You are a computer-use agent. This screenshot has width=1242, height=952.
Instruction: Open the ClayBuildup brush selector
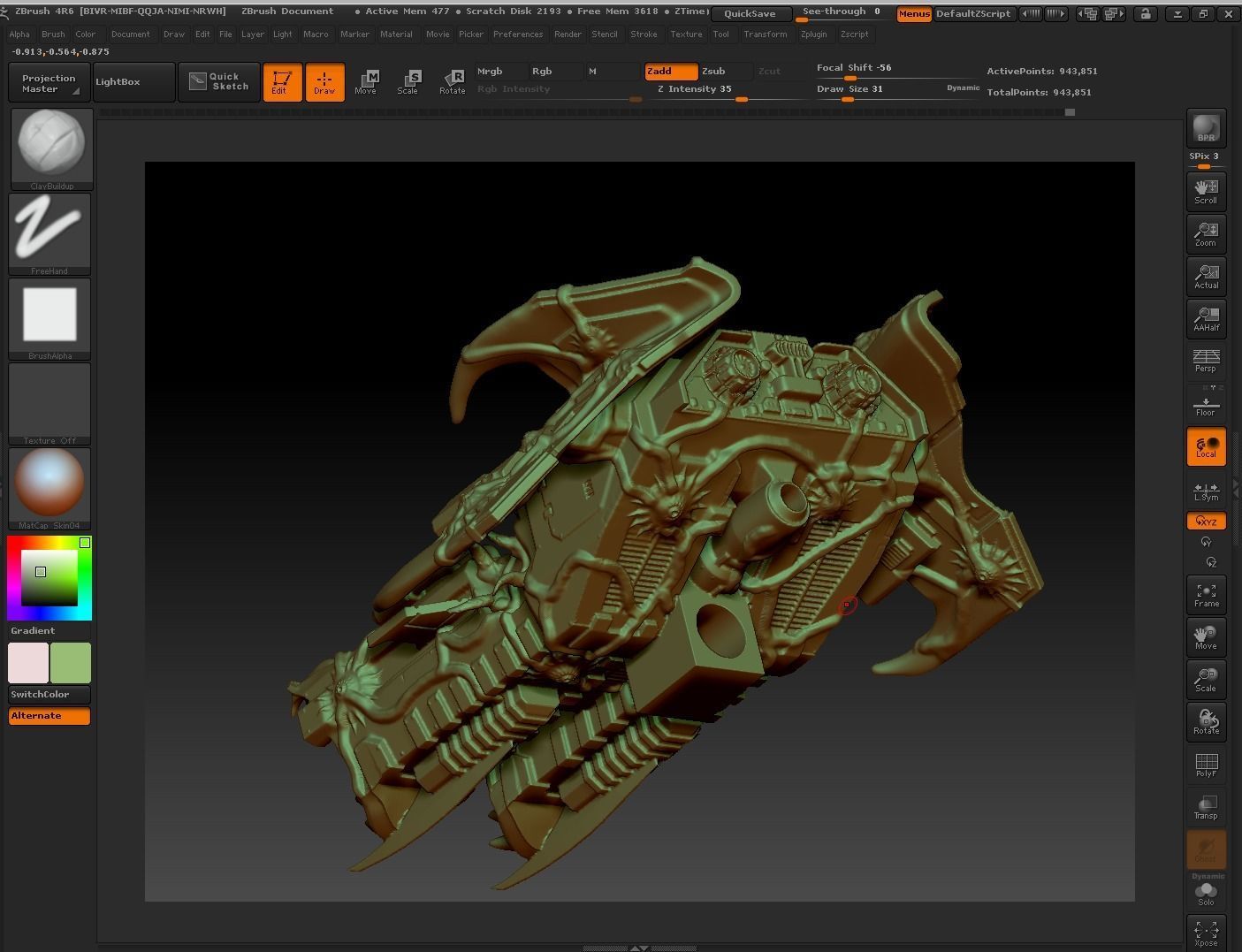tap(51, 149)
